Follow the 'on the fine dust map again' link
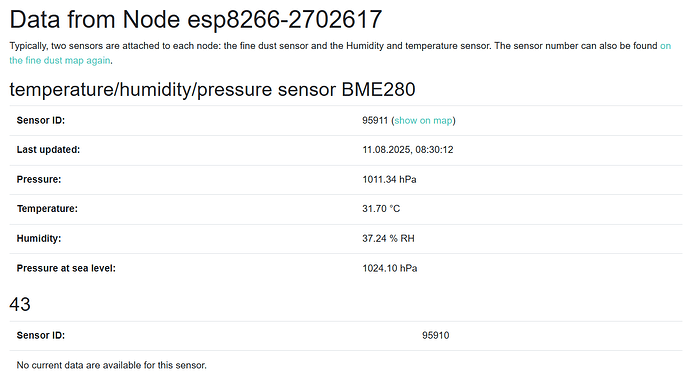This screenshot has width=690, height=376. [x=60, y=60]
